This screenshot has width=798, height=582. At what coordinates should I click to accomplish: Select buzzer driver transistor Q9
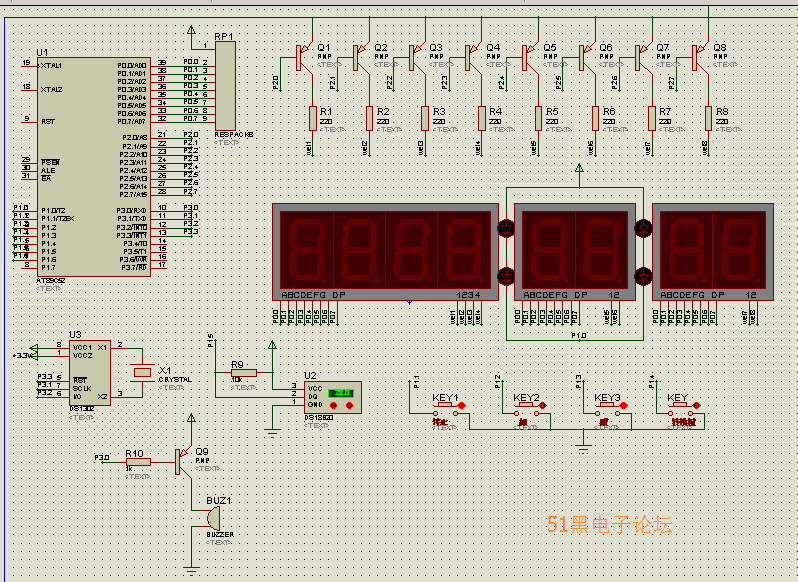click(182, 462)
